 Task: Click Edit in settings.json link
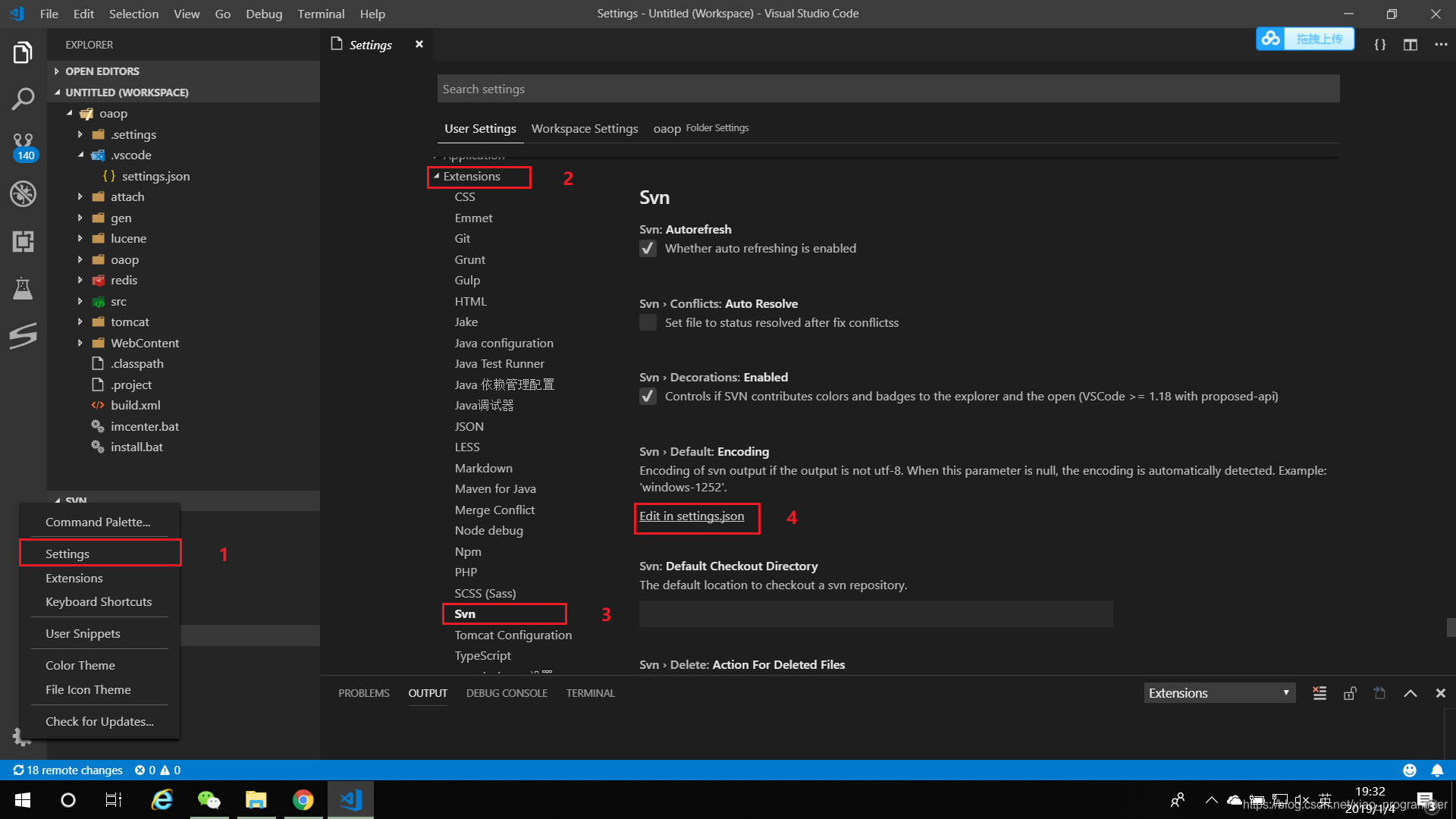click(692, 516)
